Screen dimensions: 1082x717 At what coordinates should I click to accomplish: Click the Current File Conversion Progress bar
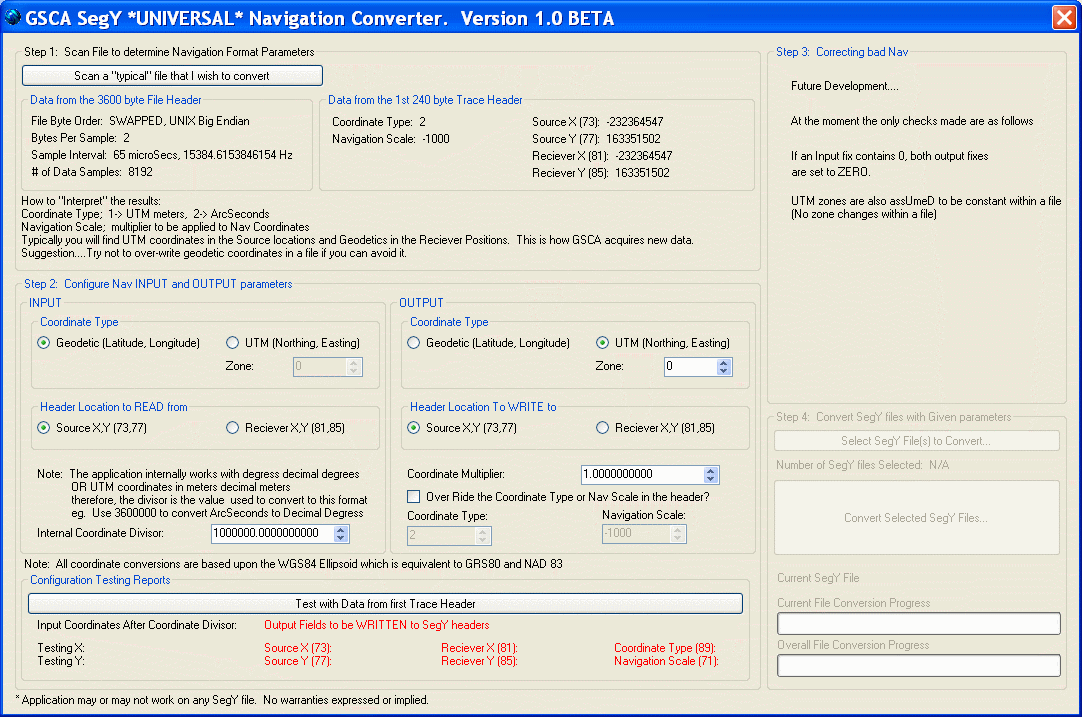pyautogui.click(x=918, y=623)
